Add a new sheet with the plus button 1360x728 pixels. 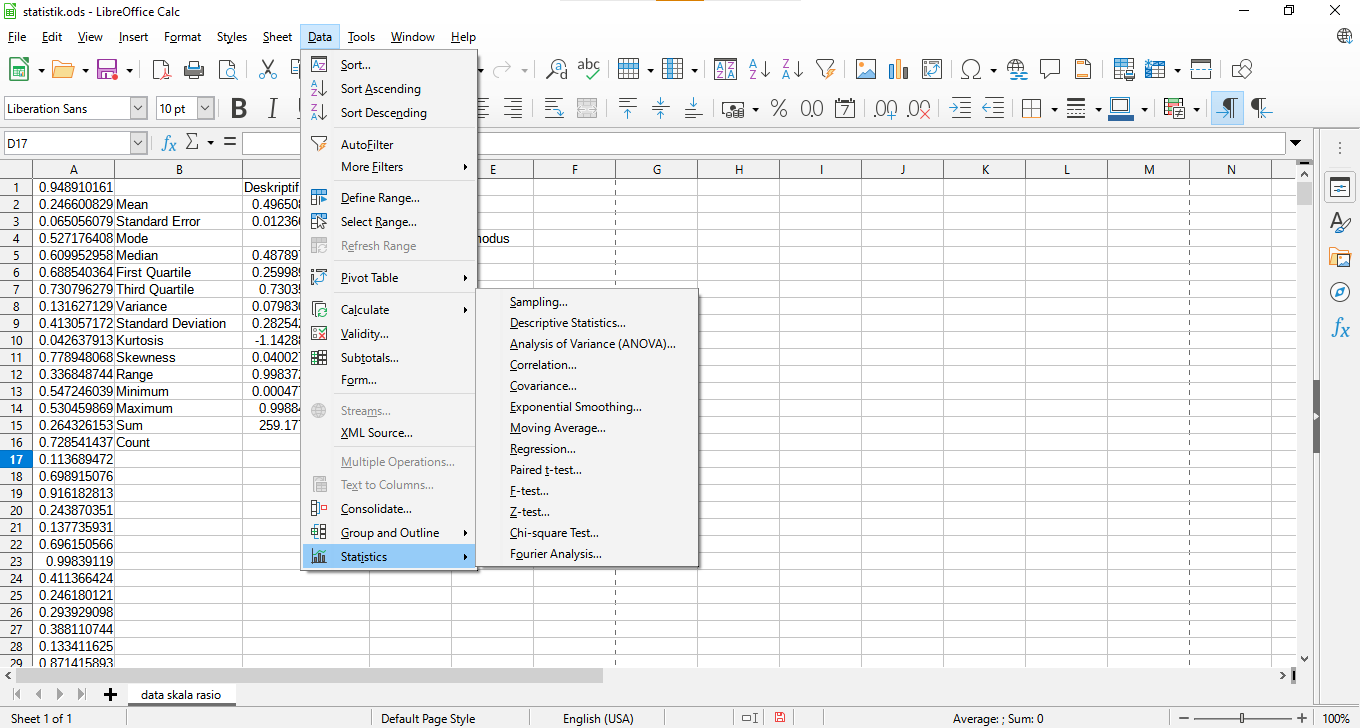[x=110, y=693]
